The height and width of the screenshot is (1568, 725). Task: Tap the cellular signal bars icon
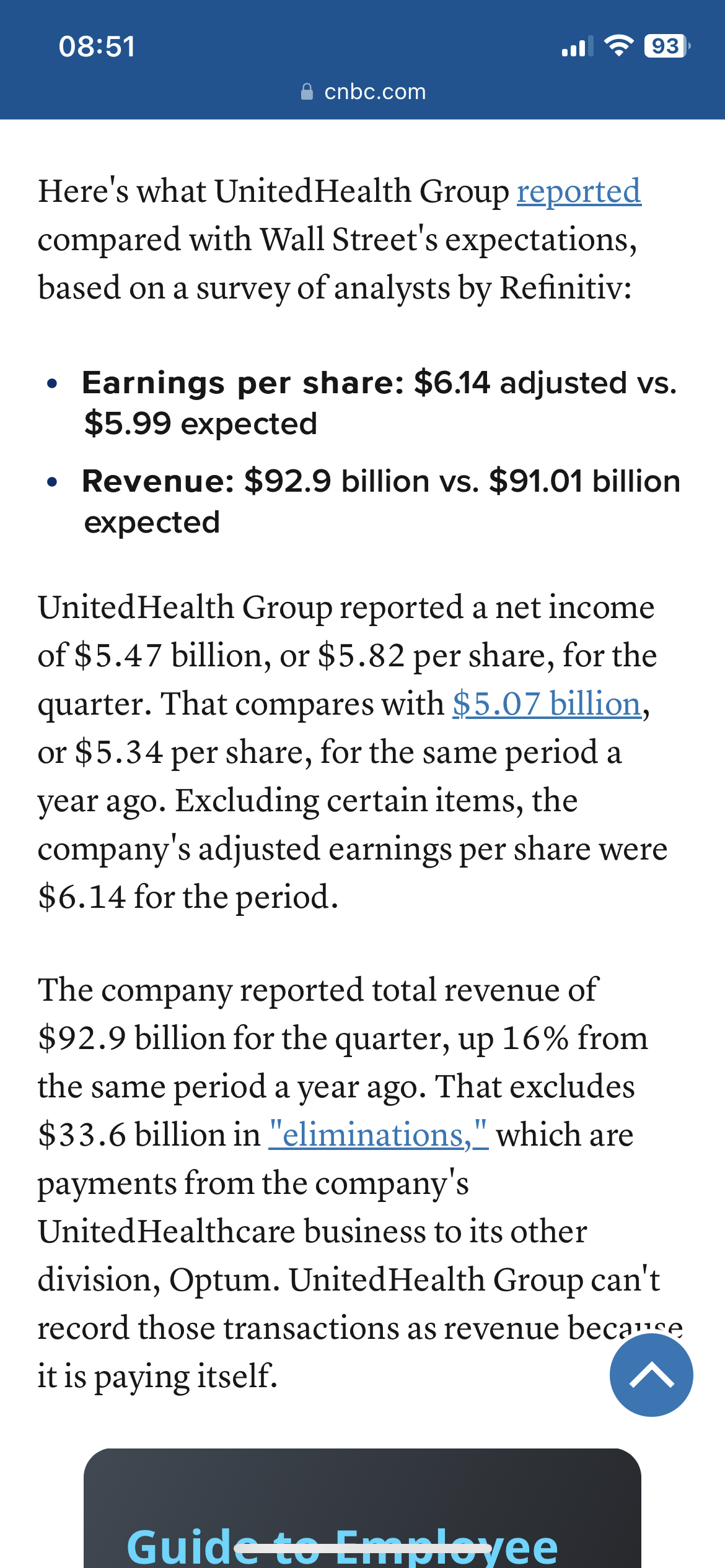577,46
